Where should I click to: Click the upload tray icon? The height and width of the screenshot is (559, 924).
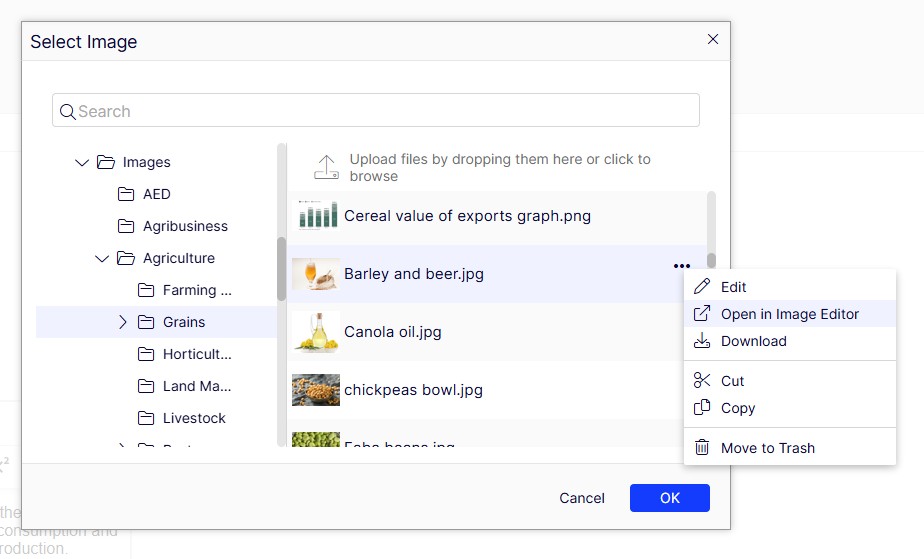(x=326, y=167)
